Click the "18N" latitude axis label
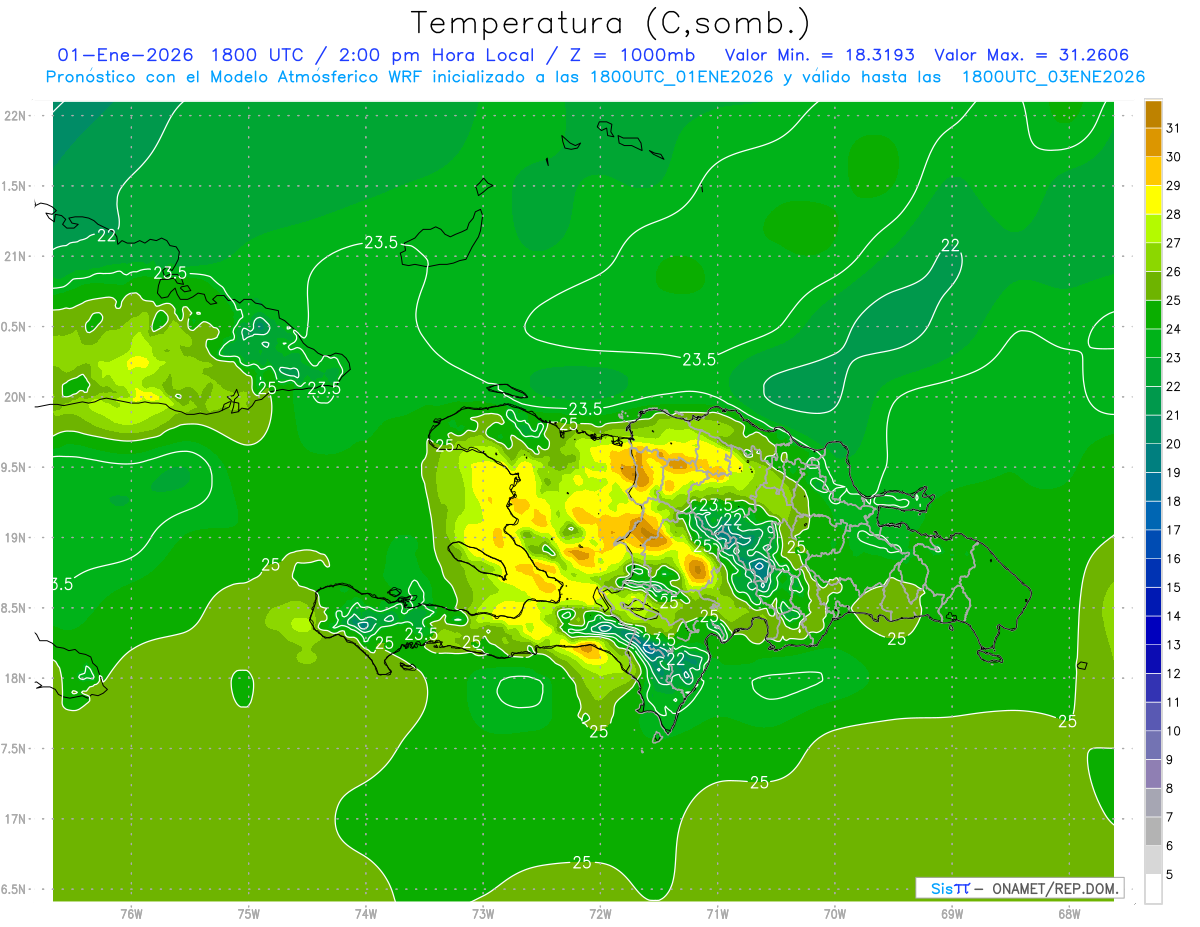Image resolution: width=1200 pixels, height=927 pixels. tap(16, 678)
